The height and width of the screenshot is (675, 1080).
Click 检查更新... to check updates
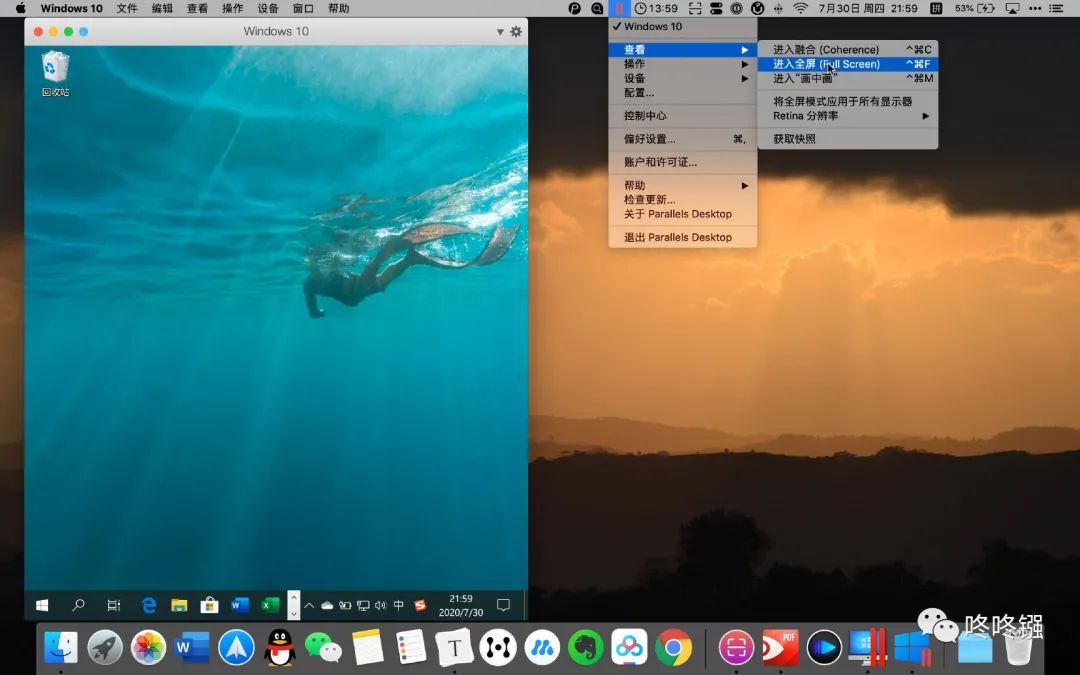(x=683, y=200)
